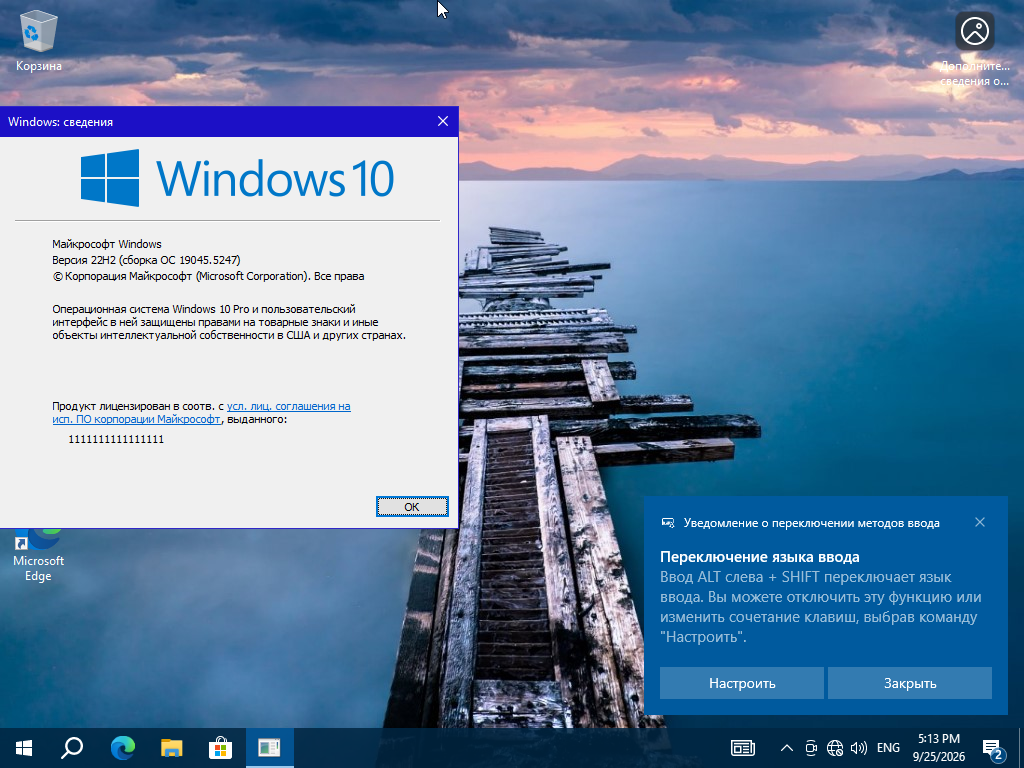This screenshot has width=1024, height=768.
Task: Select the winver app taskbar button
Action: 270,748
